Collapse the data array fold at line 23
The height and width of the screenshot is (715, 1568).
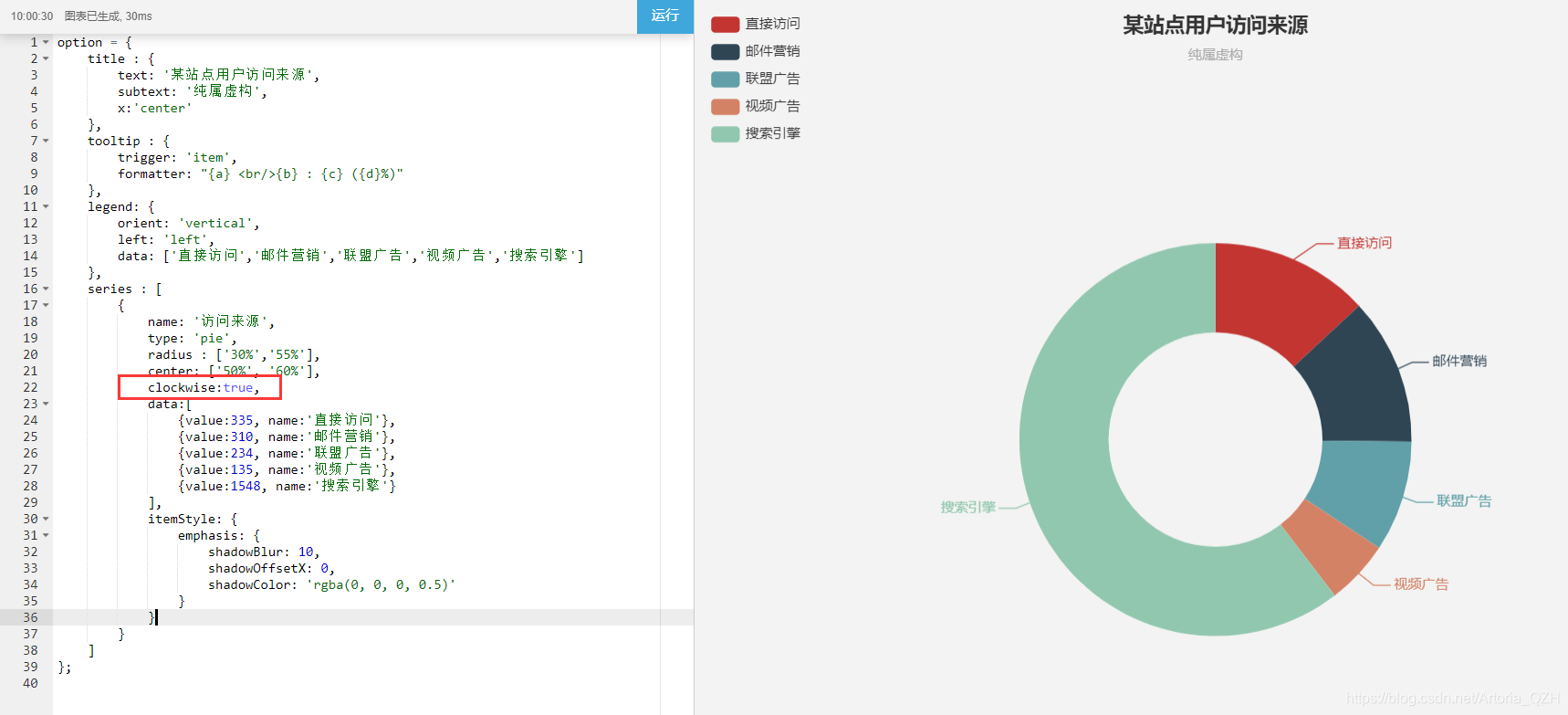pos(46,404)
